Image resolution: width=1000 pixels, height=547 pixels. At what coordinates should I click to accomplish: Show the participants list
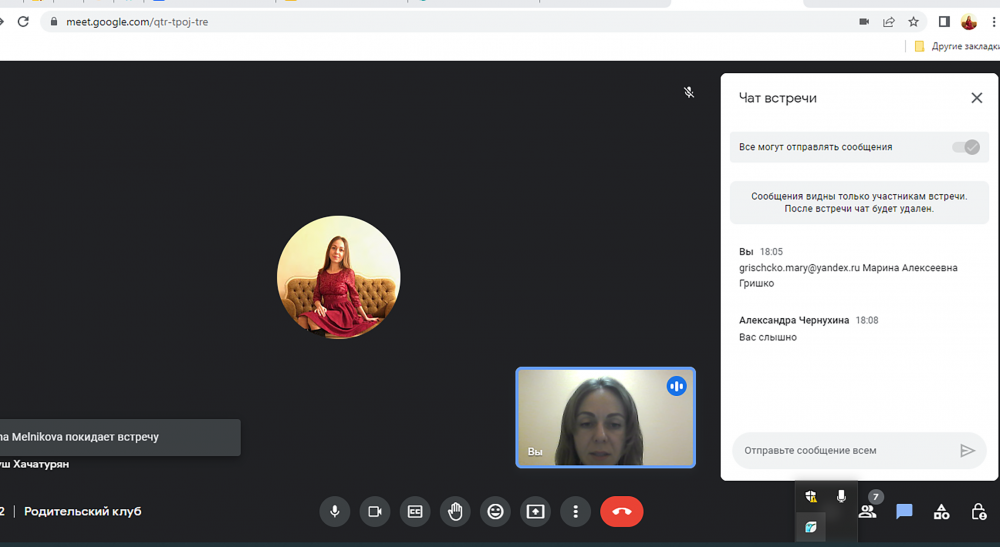(x=868, y=512)
